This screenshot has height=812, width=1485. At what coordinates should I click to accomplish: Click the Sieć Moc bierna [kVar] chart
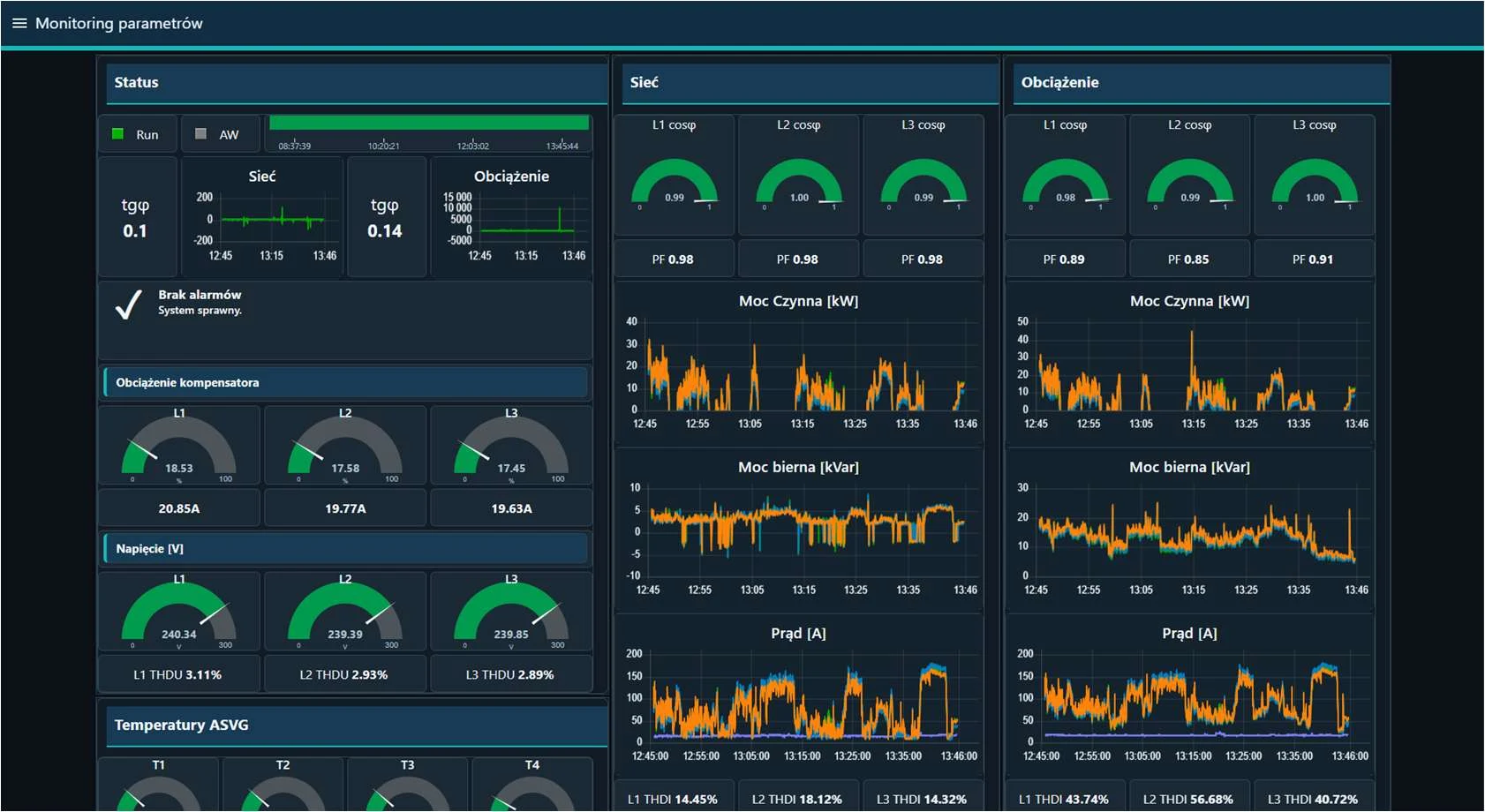[x=799, y=530]
